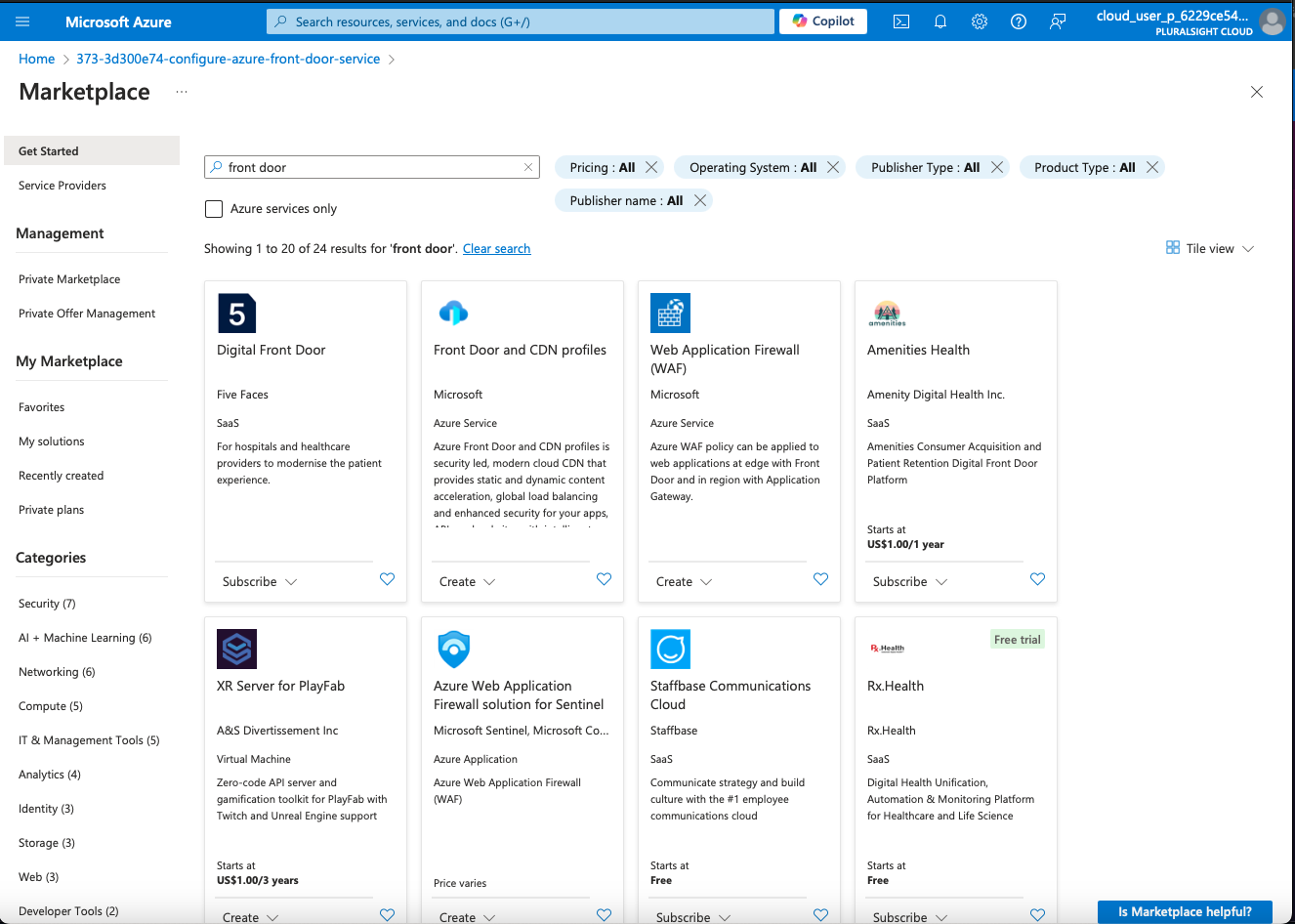Click the Sentinel shield icon
This screenshot has height=924, width=1295.
(453, 650)
